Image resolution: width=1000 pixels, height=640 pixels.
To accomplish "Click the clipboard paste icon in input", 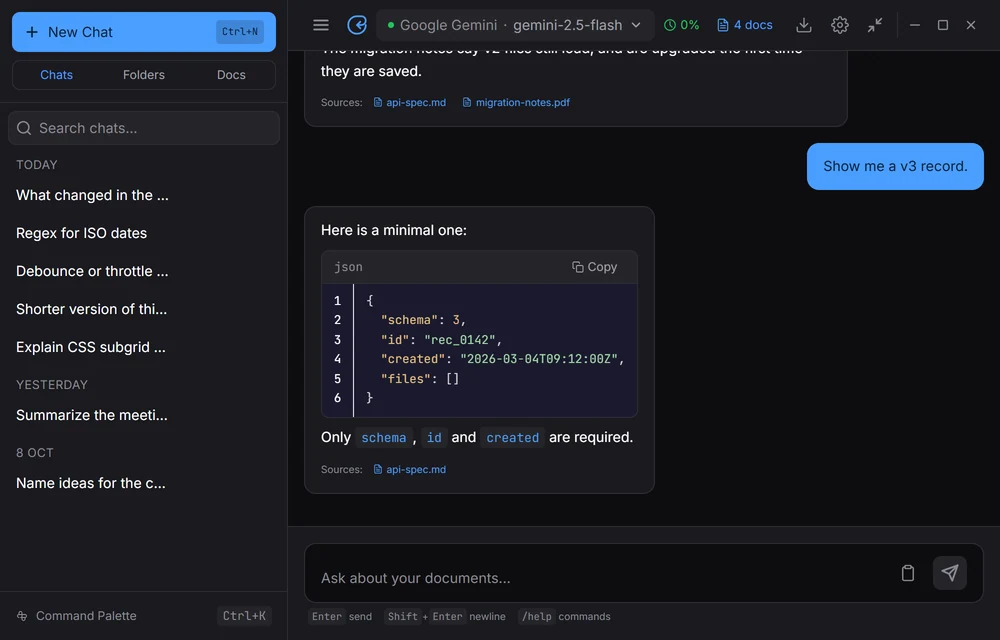I will click(x=908, y=573).
